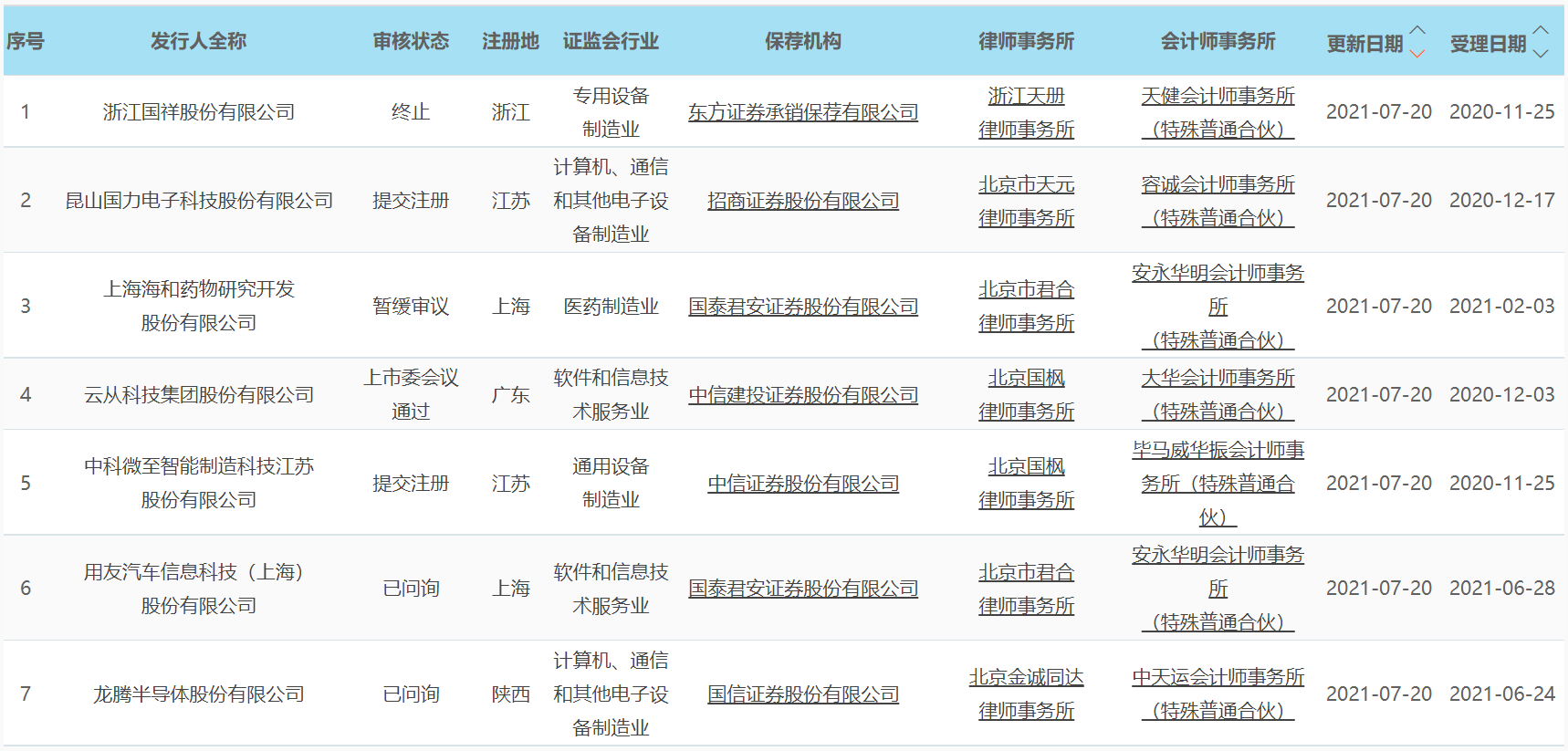Sort 受理日期 ascending with the up arrow
Image resolution: width=1568 pixels, height=751 pixels.
click(x=1541, y=31)
